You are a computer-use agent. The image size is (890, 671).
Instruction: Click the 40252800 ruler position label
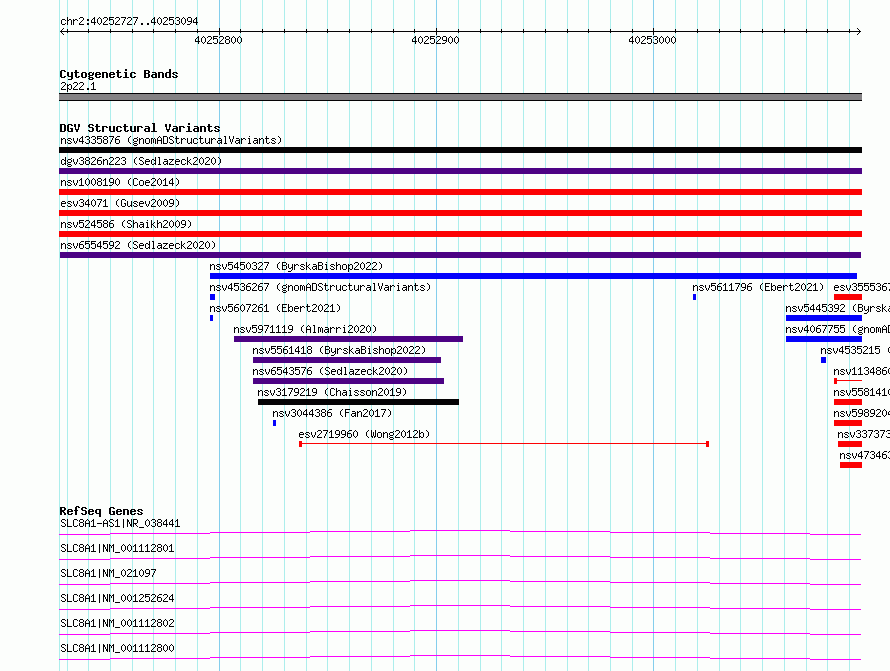tap(218, 40)
